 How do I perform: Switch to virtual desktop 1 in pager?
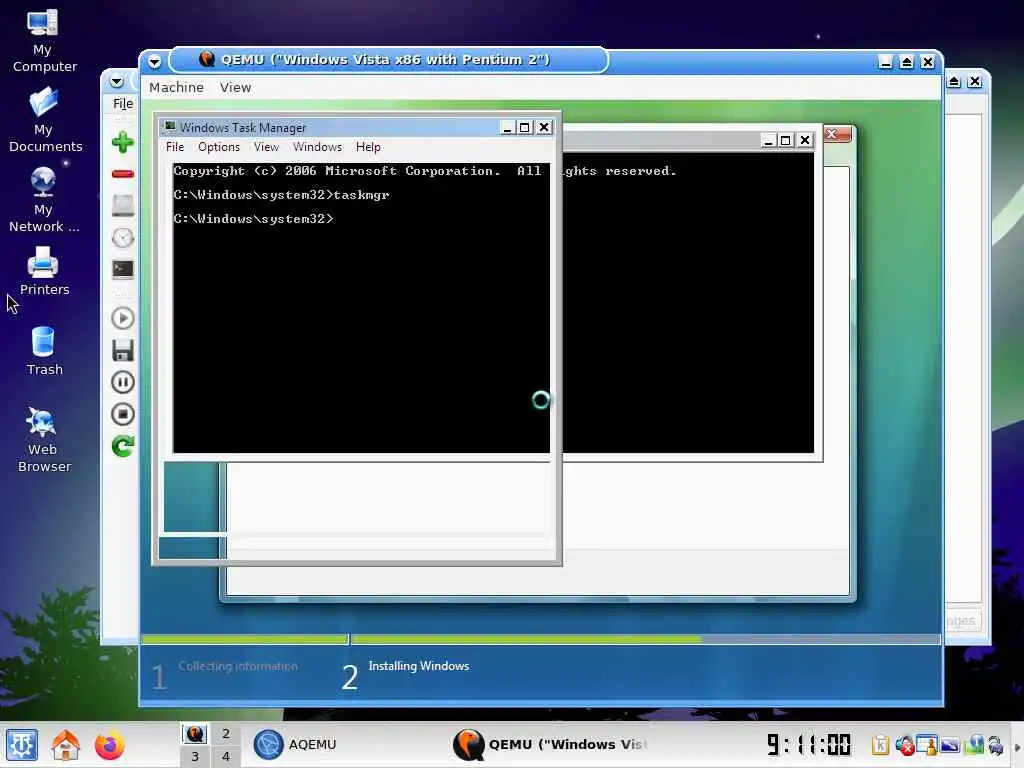[195, 734]
